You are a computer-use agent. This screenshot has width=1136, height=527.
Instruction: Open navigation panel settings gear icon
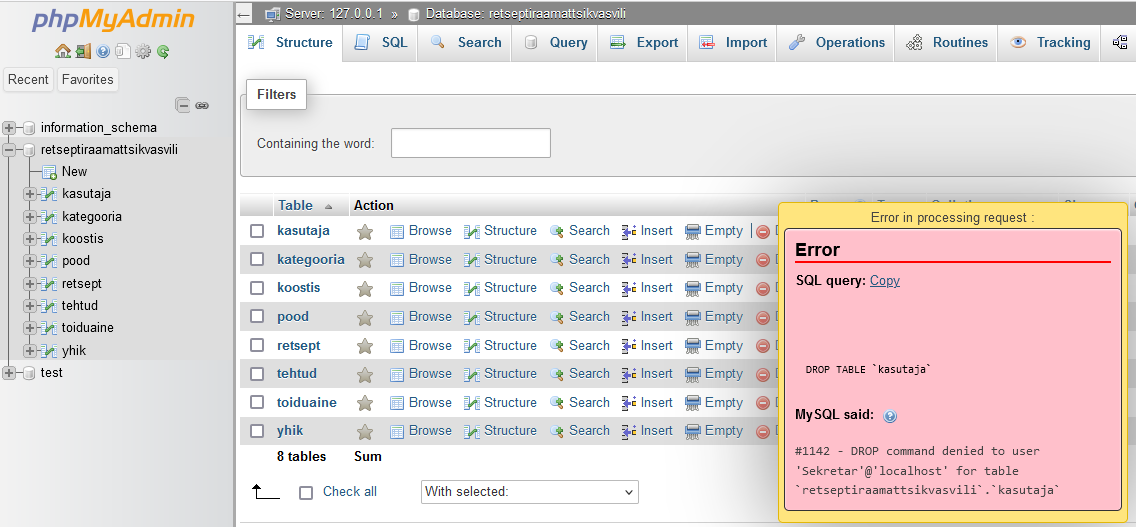(143, 51)
